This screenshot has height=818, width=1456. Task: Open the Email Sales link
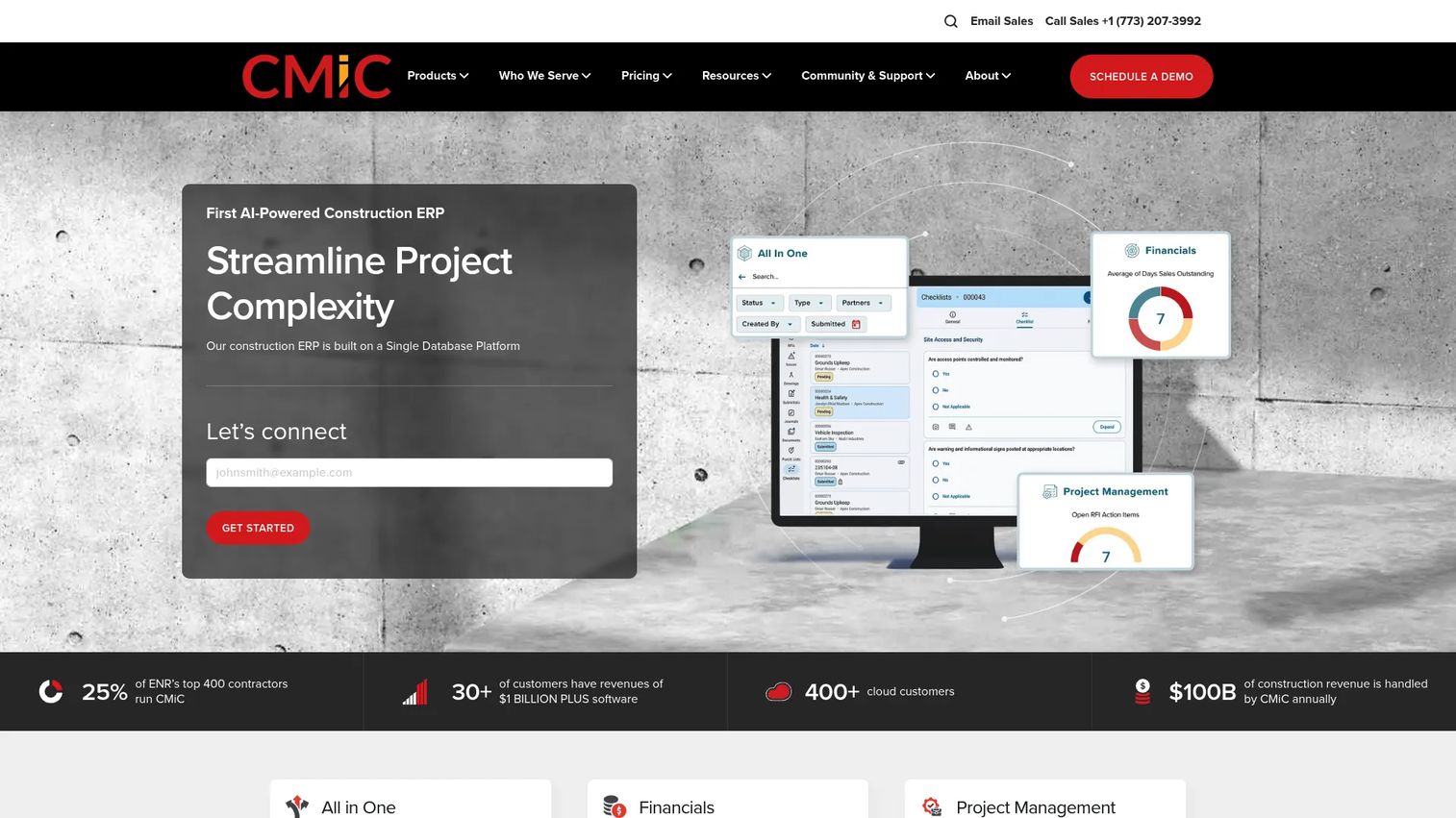tap(1001, 21)
